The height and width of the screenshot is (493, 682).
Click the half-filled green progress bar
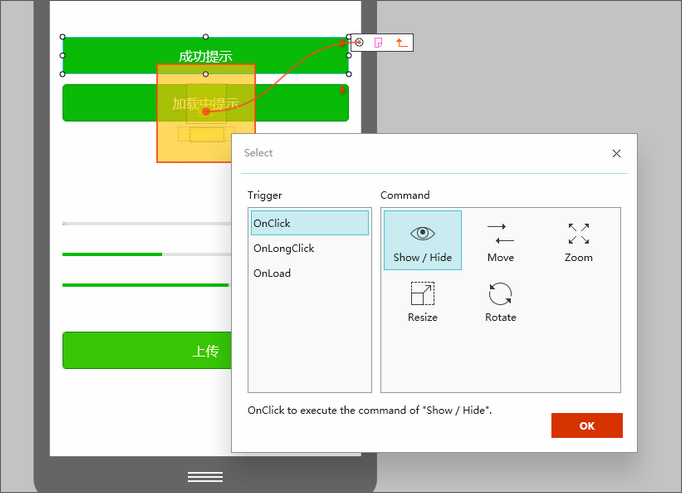point(140,255)
